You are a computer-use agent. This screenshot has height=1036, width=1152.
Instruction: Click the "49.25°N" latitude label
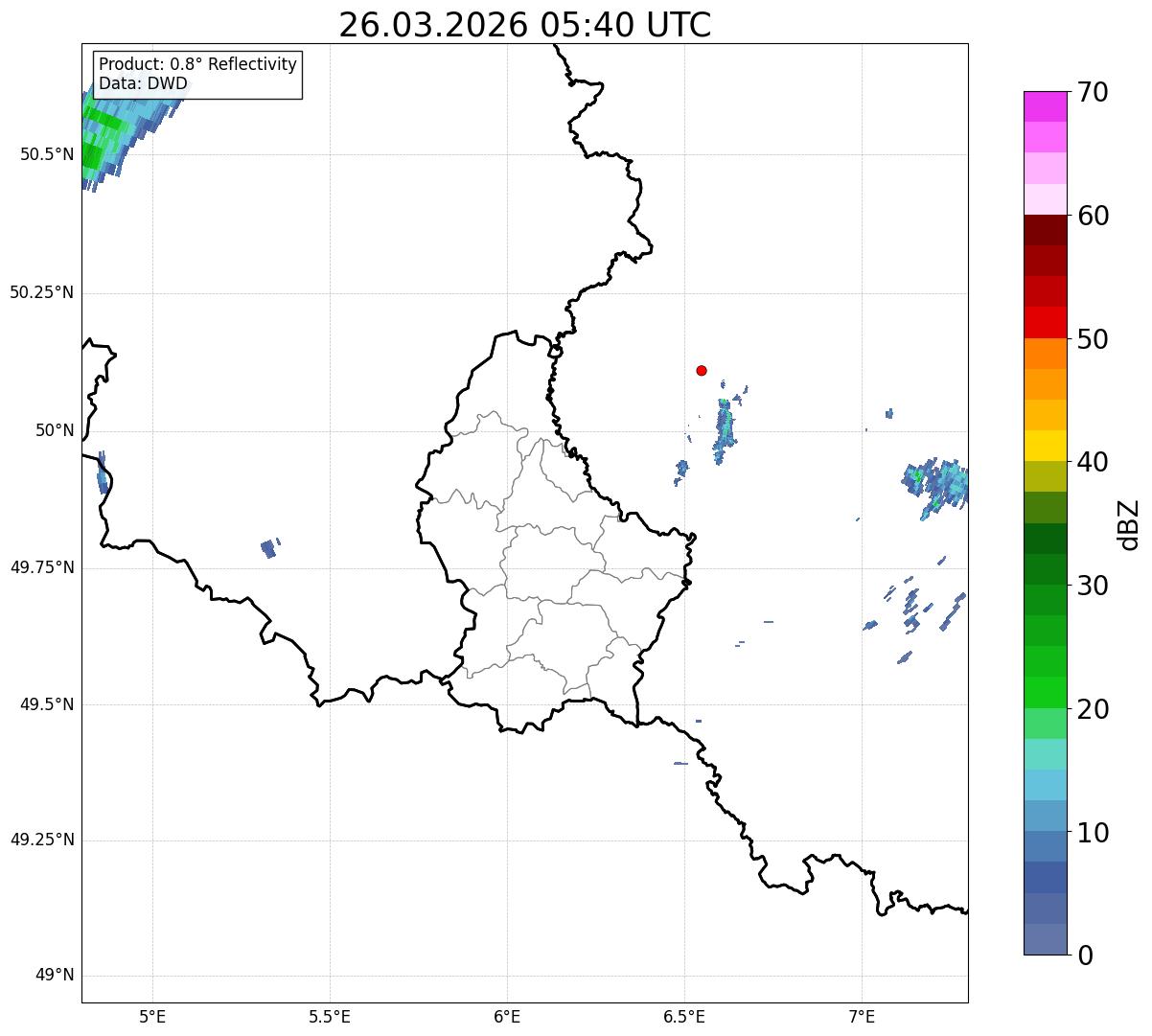(42, 840)
